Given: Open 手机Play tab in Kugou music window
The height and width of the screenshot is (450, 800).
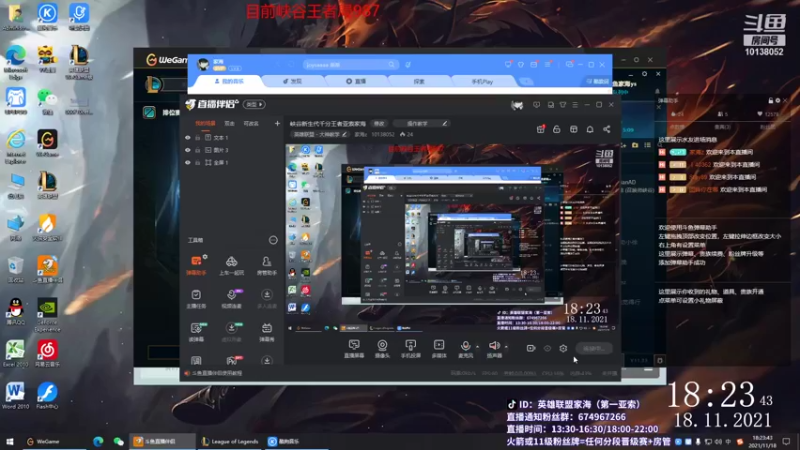Looking at the screenshot, I should [x=482, y=81].
